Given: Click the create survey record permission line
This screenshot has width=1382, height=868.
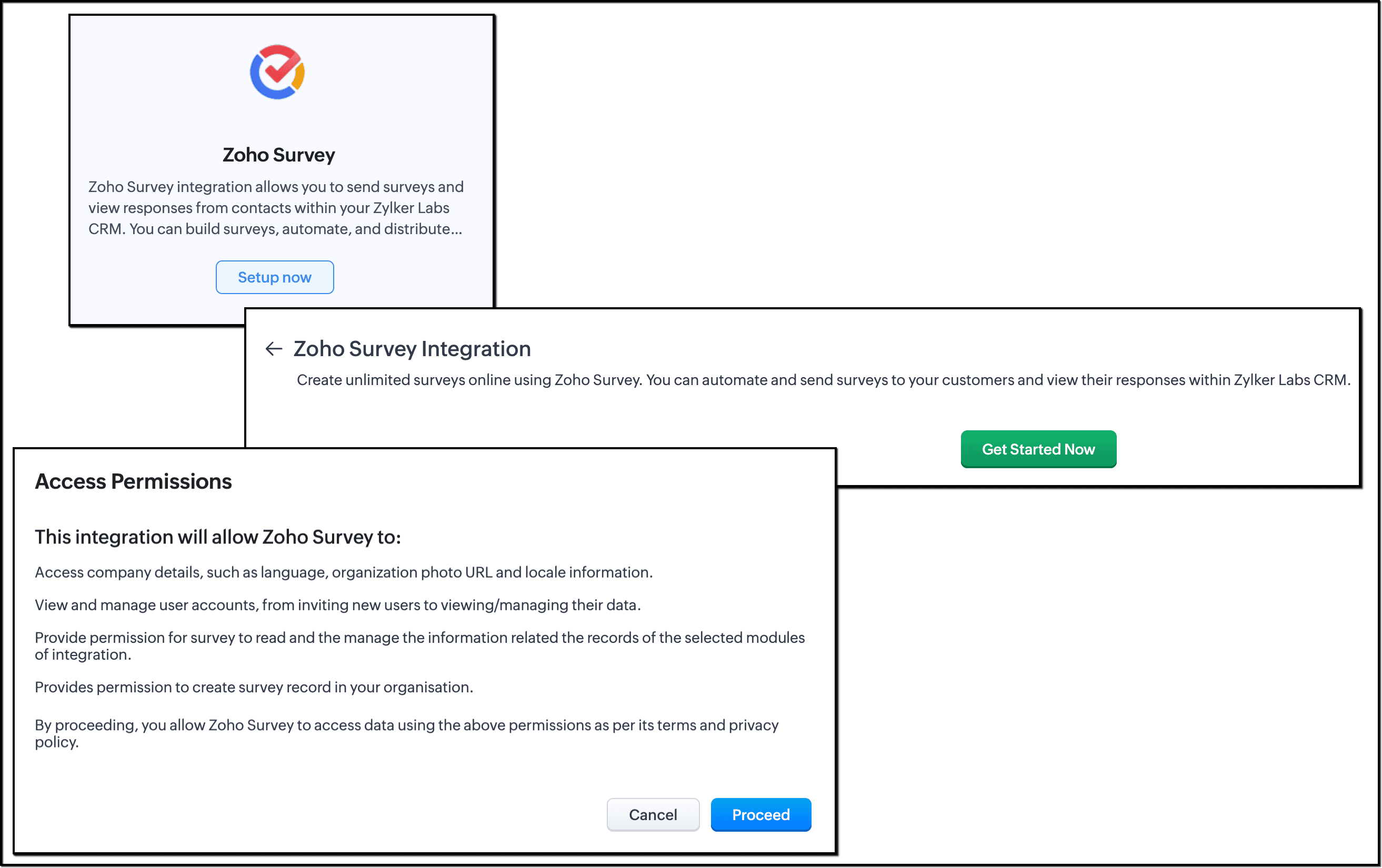Looking at the screenshot, I should click(x=254, y=687).
